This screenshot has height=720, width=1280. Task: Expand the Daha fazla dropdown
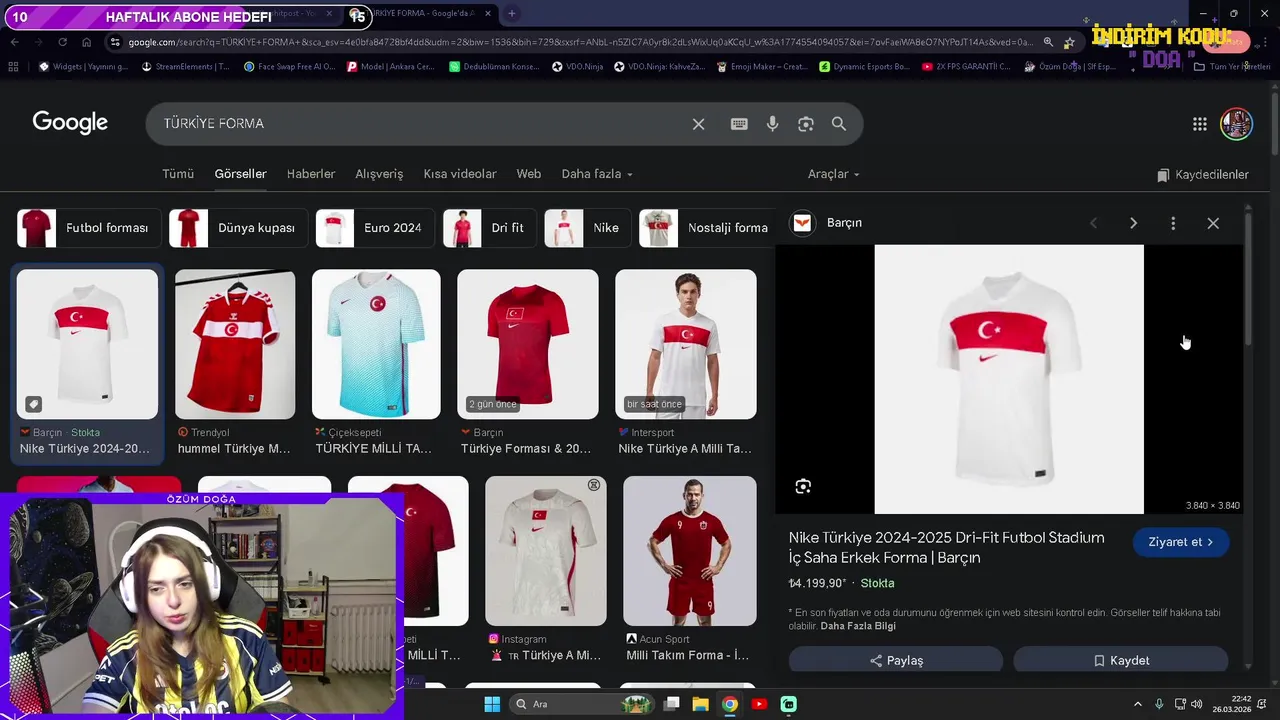coord(597,174)
